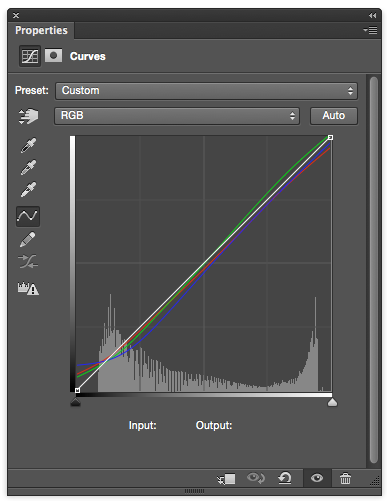
Task: Click the white point input slider
Action: point(332,402)
